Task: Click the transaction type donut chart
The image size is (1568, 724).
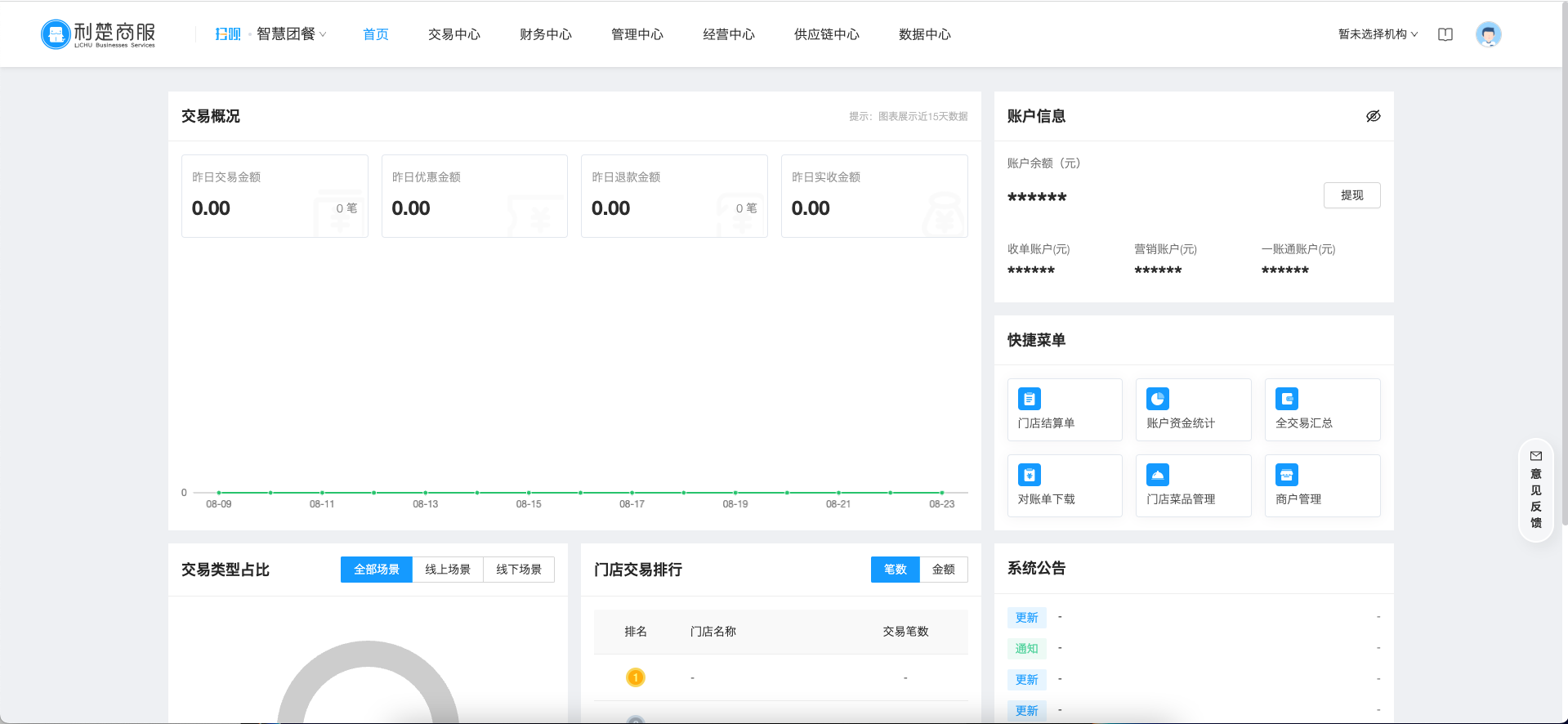Action: tap(368, 682)
